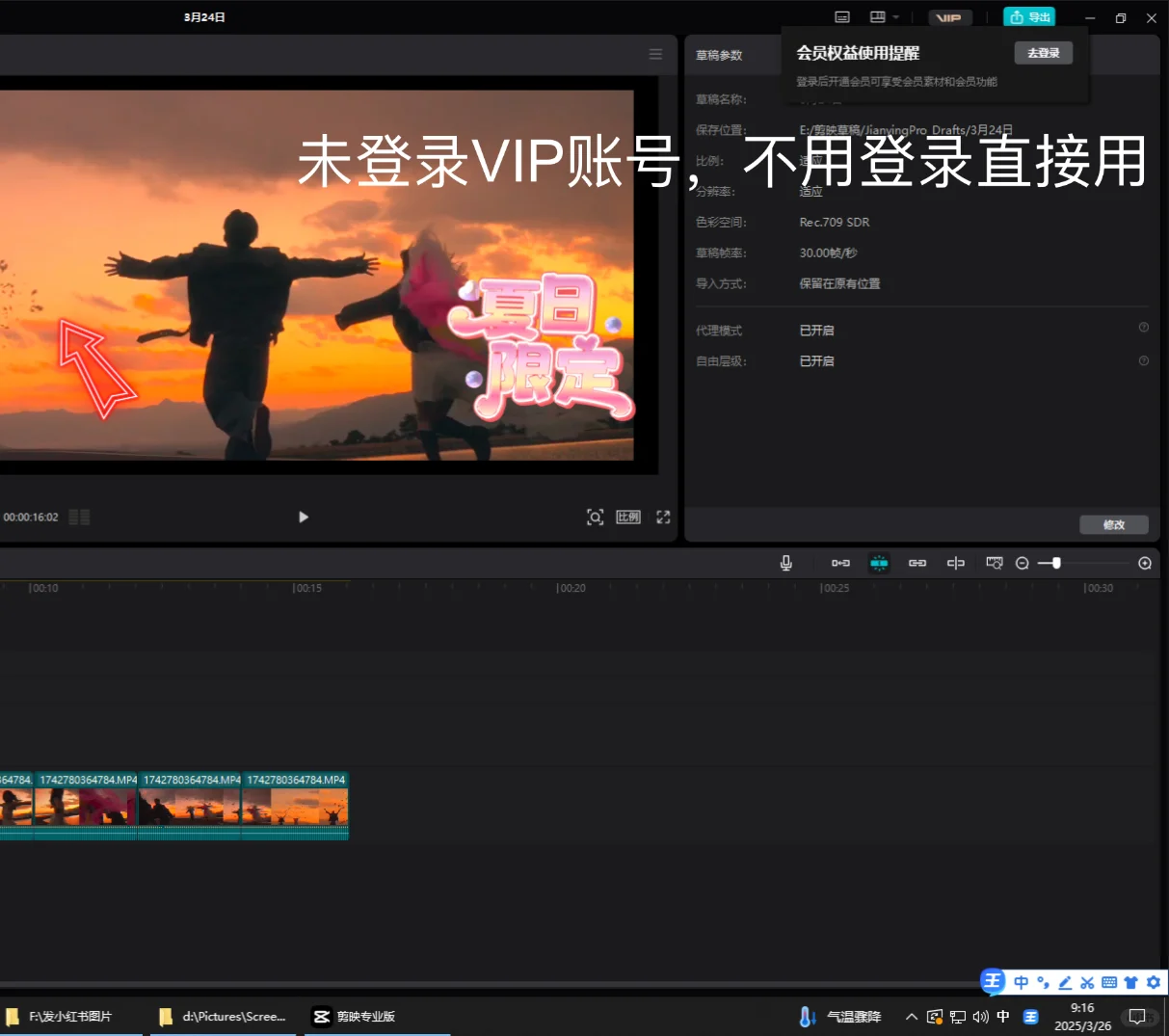Enter fullscreen preview mode
The image size is (1169, 1036).
coord(662,517)
